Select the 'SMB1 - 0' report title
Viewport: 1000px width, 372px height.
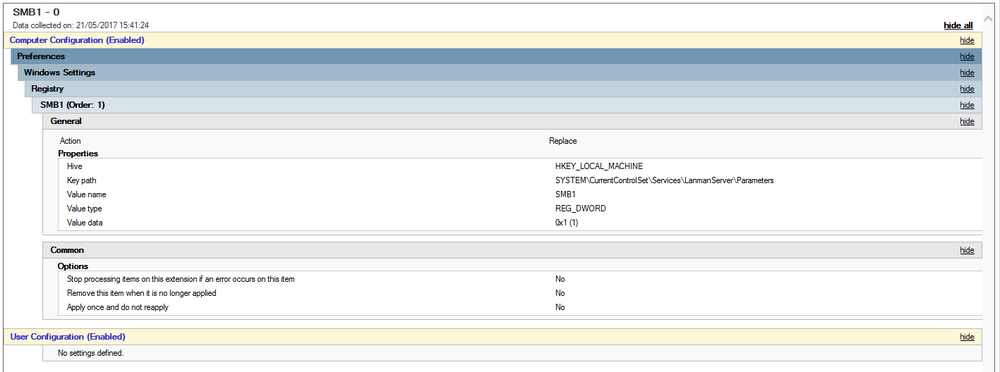(x=37, y=12)
